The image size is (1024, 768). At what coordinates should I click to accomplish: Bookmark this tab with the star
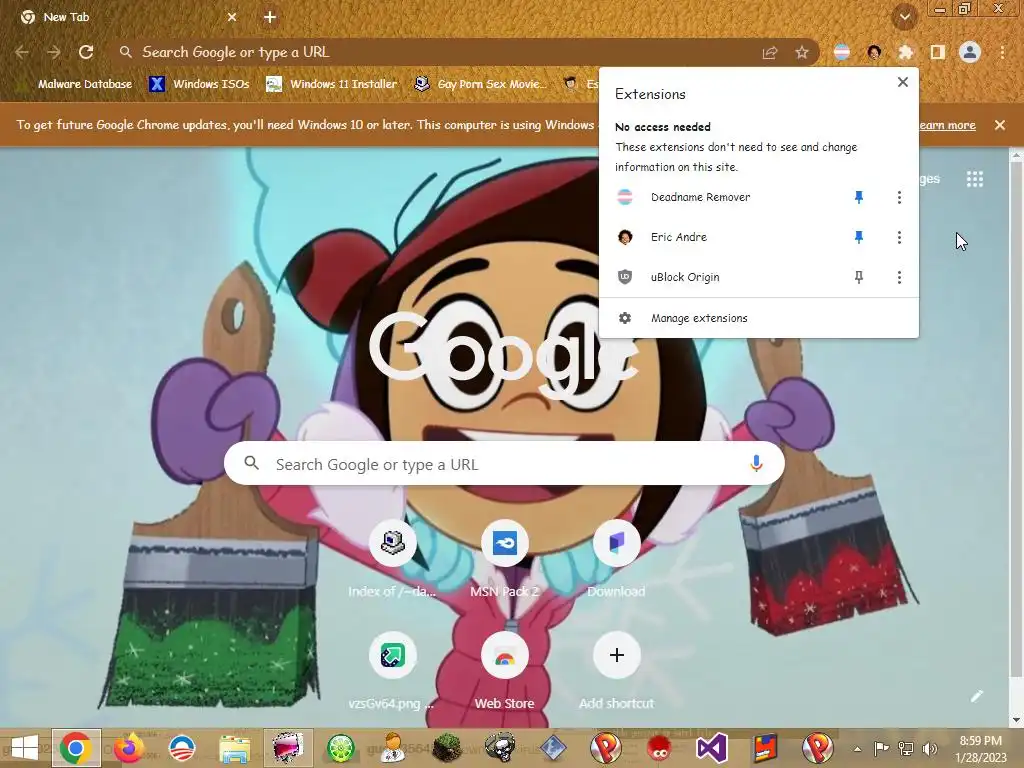802,52
